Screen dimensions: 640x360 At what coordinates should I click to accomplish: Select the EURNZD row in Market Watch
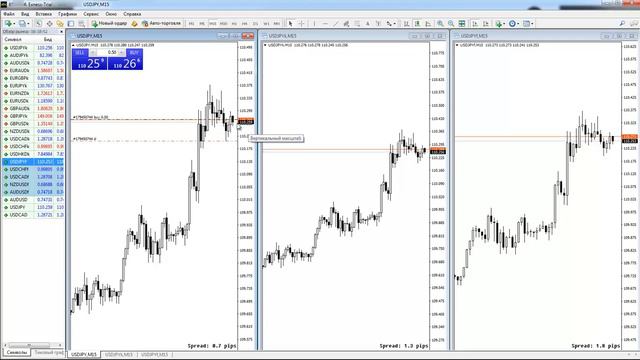point(33,93)
